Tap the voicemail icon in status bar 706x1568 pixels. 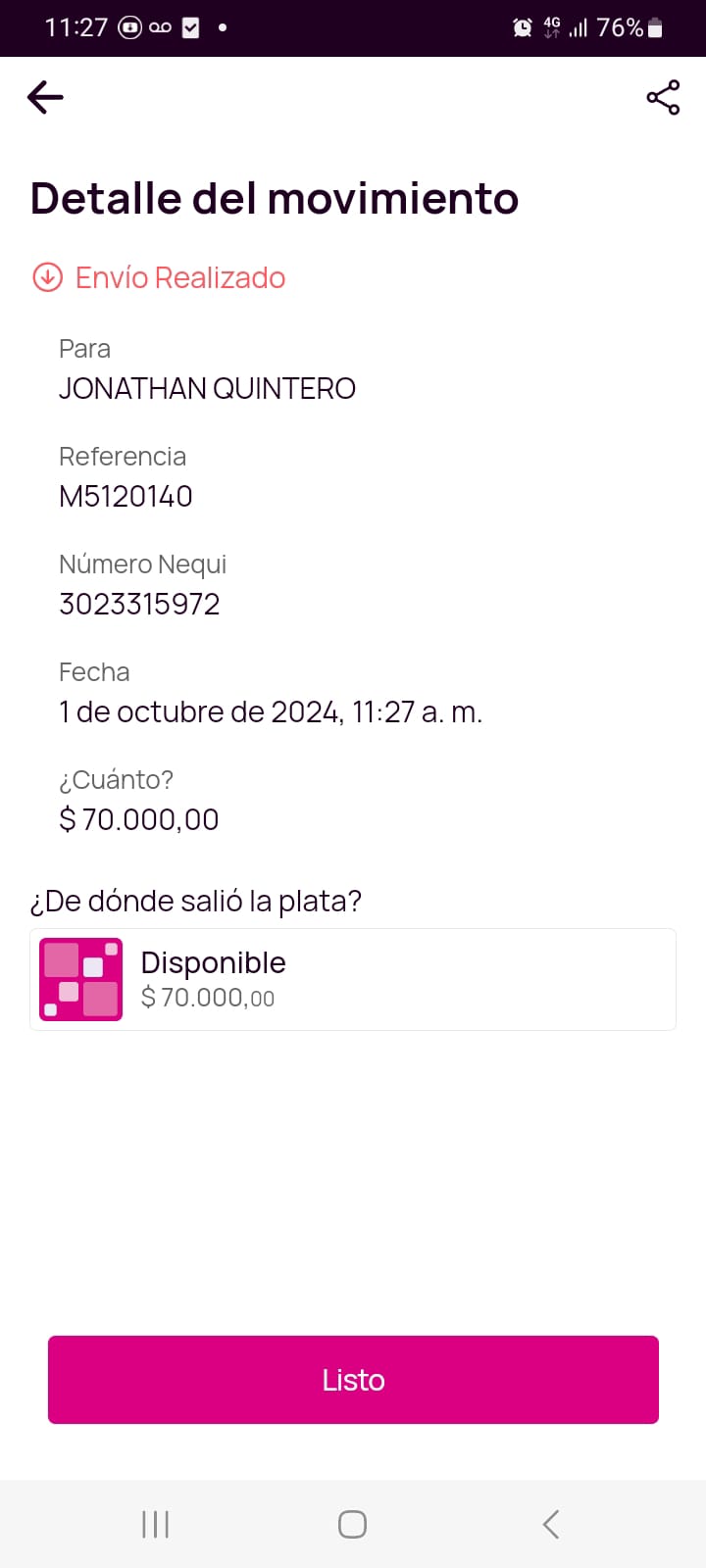[160, 27]
